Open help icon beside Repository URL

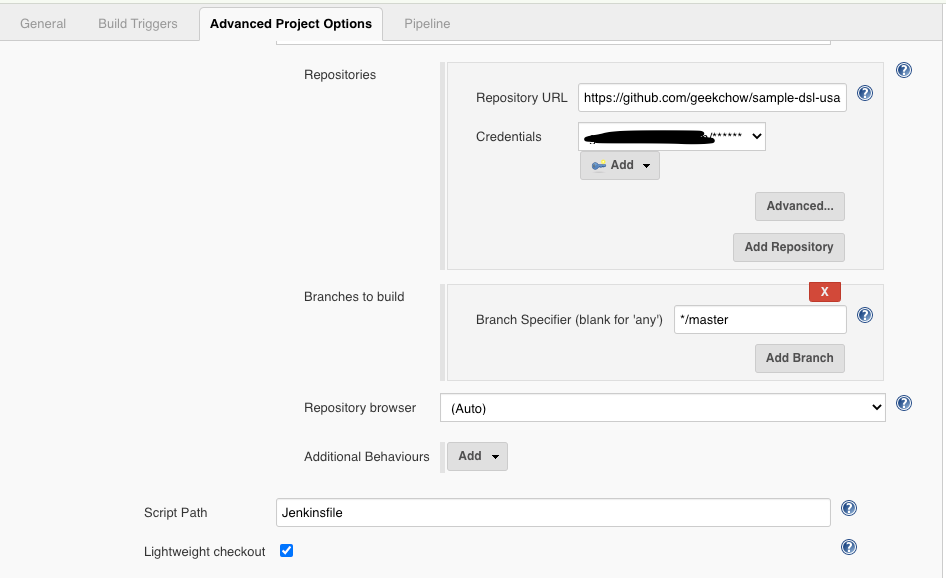(x=865, y=93)
